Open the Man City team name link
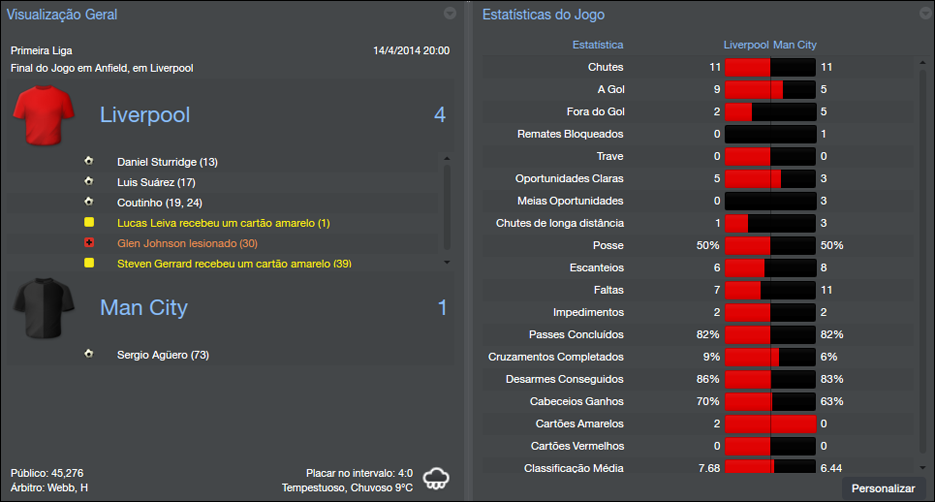This screenshot has width=935, height=502. [144, 307]
